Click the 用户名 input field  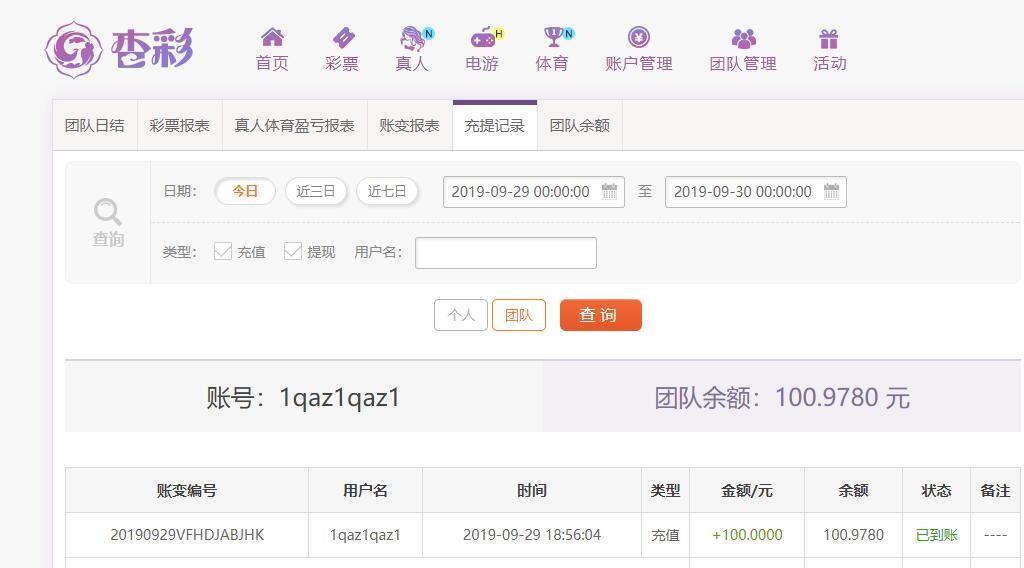(506, 253)
